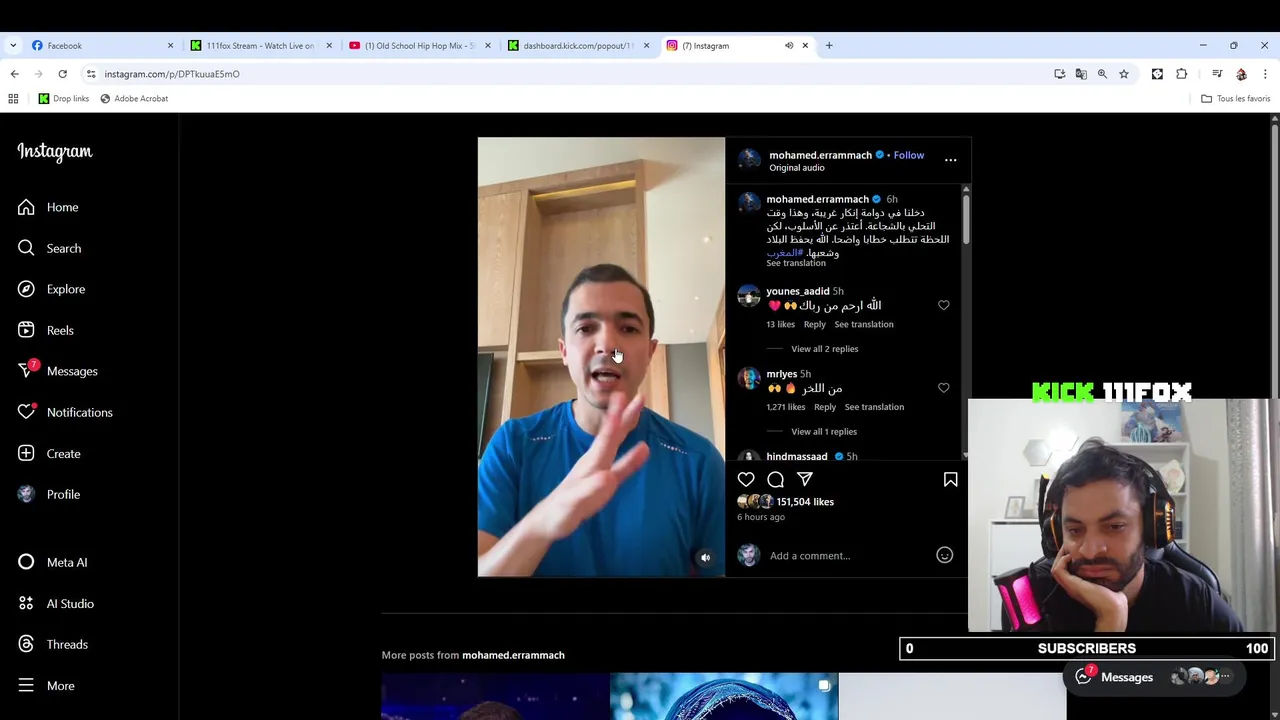Play the reel video
This screenshot has height=720, width=1280.
click(601, 357)
